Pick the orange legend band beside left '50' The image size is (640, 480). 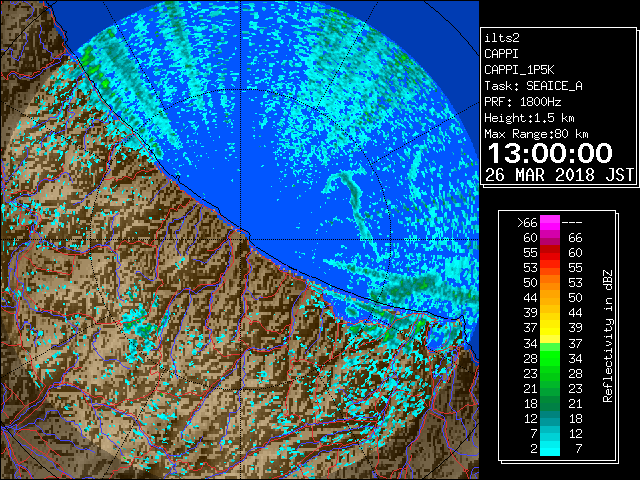click(x=550, y=283)
